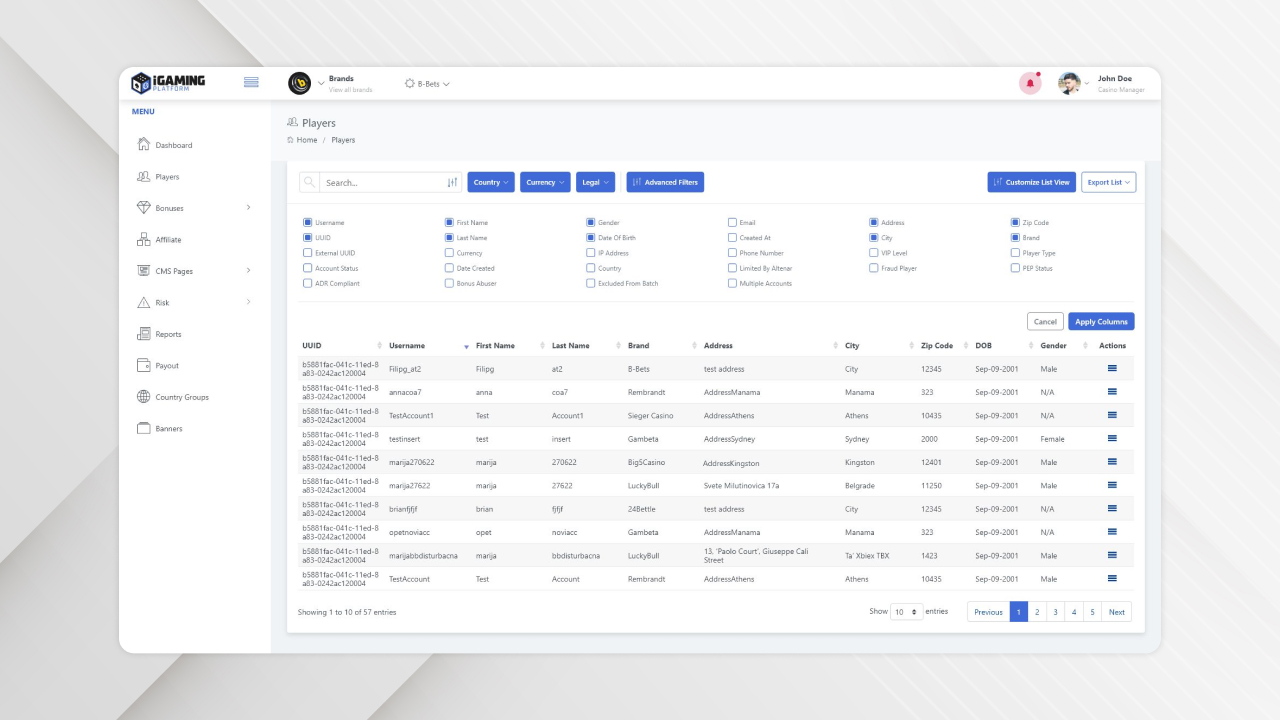Click the Advanced Filters button
This screenshot has width=1280, height=720.
click(x=665, y=182)
